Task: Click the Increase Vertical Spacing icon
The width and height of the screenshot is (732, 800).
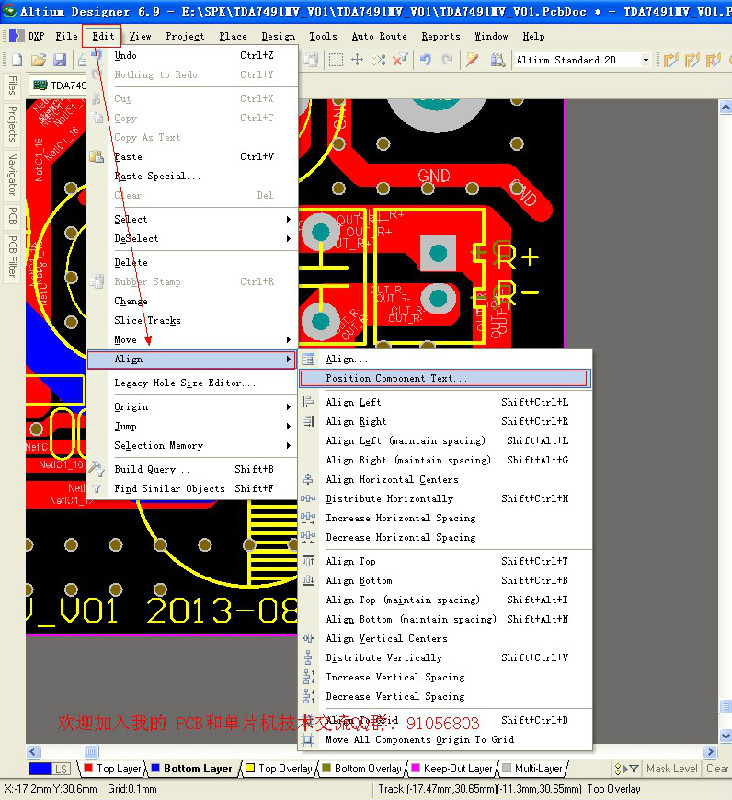Action: (x=308, y=677)
